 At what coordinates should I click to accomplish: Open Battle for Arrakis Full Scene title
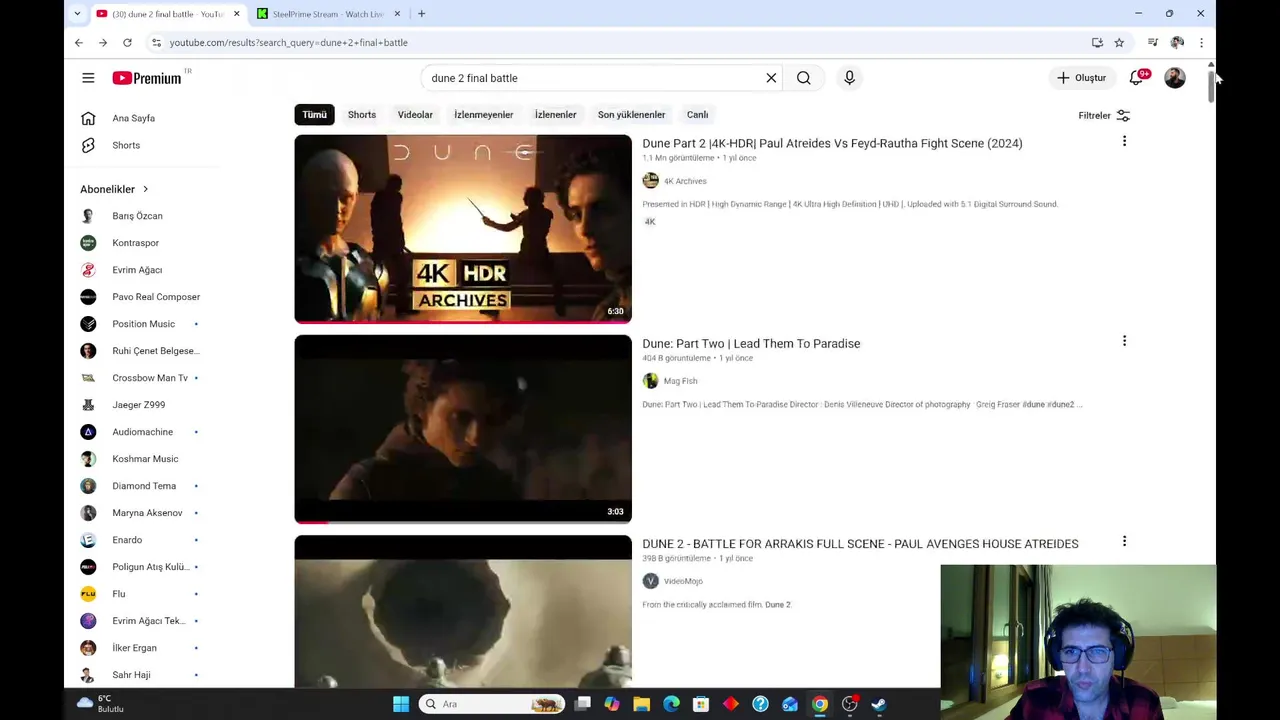[x=860, y=544]
